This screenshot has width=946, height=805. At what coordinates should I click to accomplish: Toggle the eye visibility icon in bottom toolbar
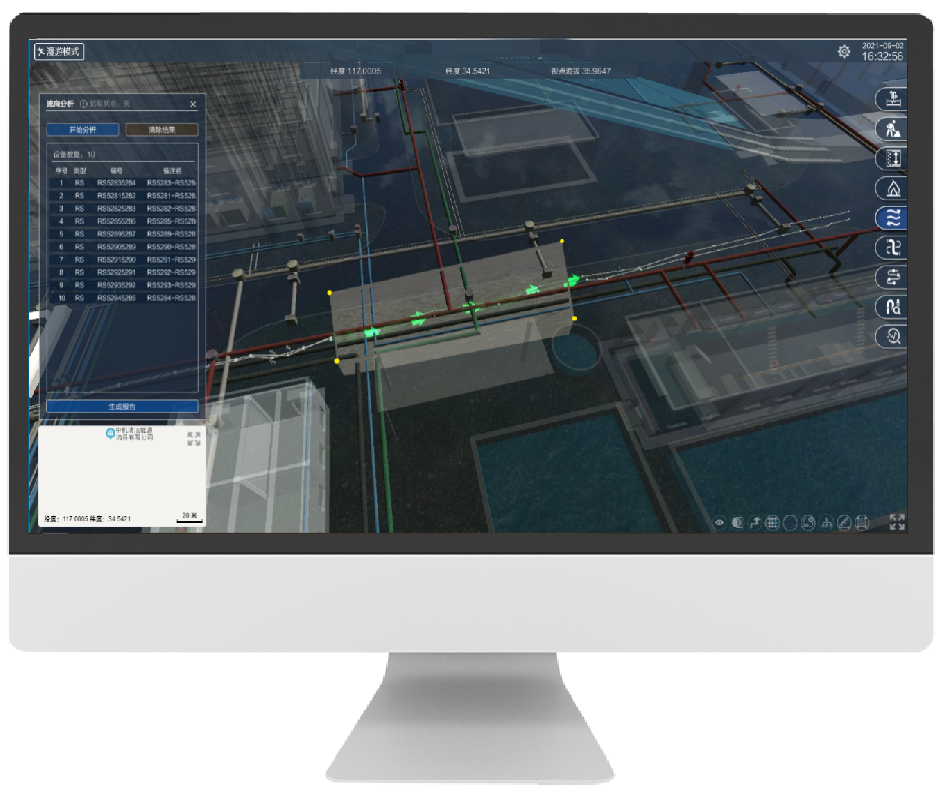pos(718,522)
